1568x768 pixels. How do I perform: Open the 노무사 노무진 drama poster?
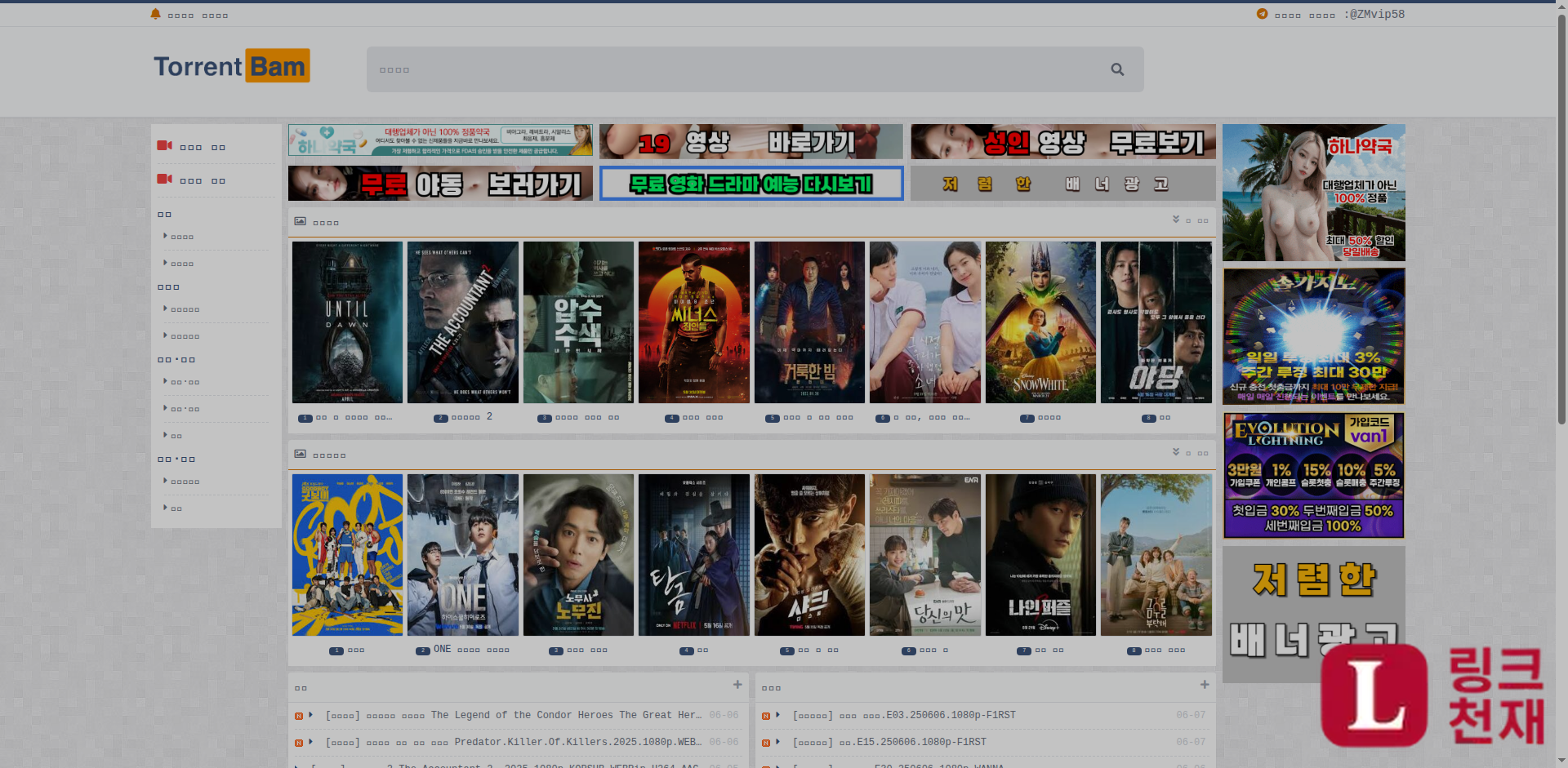coord(578,555)
